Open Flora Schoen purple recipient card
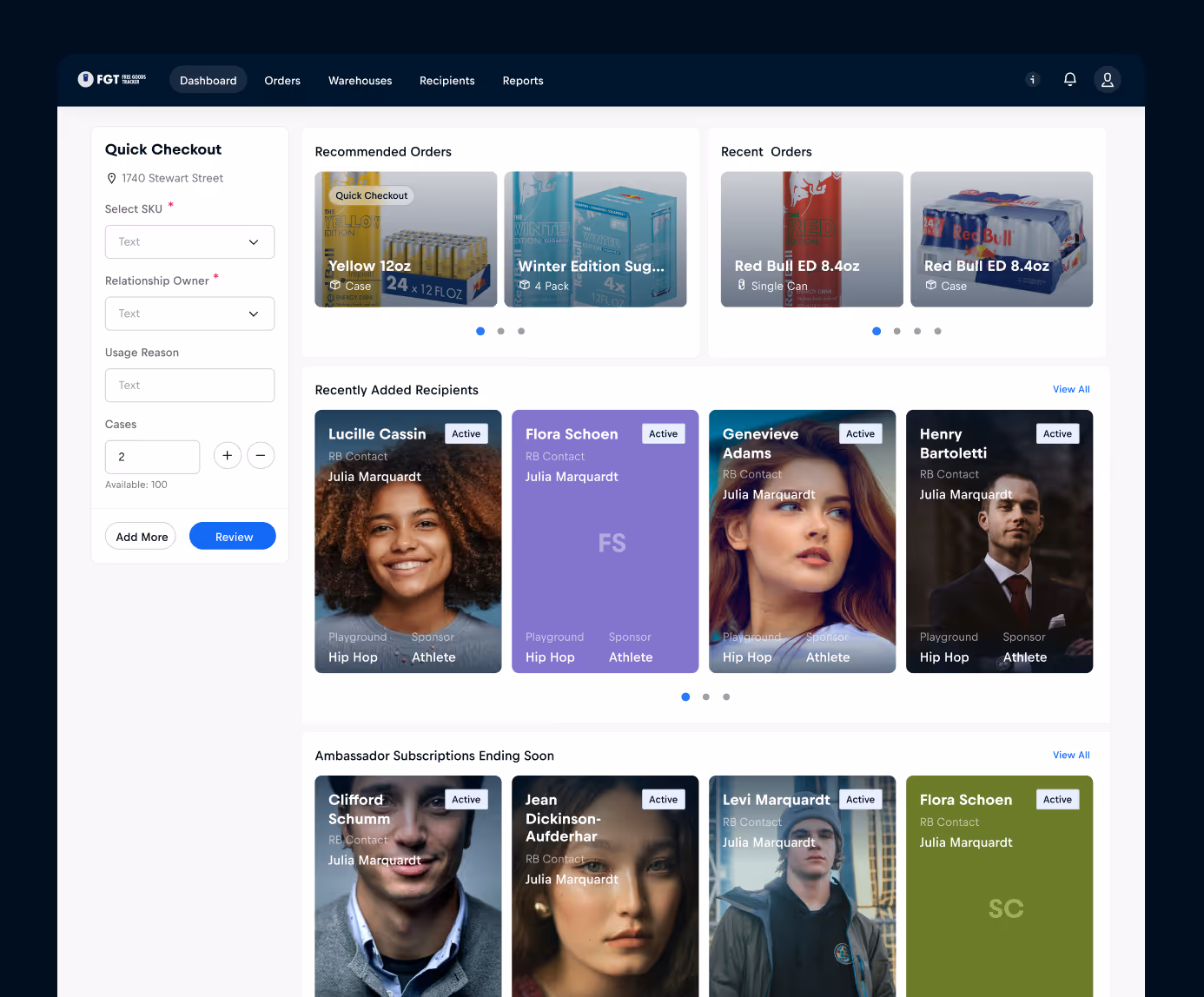The image size is (1204, 997). 605,542
